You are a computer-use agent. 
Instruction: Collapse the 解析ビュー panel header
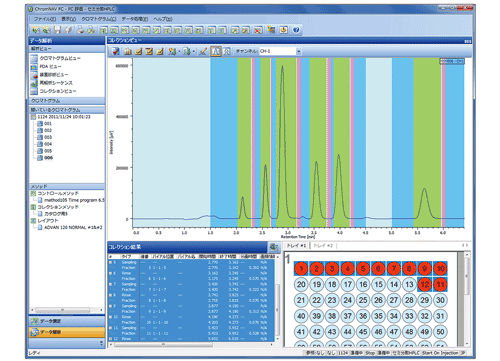[67, 49]
